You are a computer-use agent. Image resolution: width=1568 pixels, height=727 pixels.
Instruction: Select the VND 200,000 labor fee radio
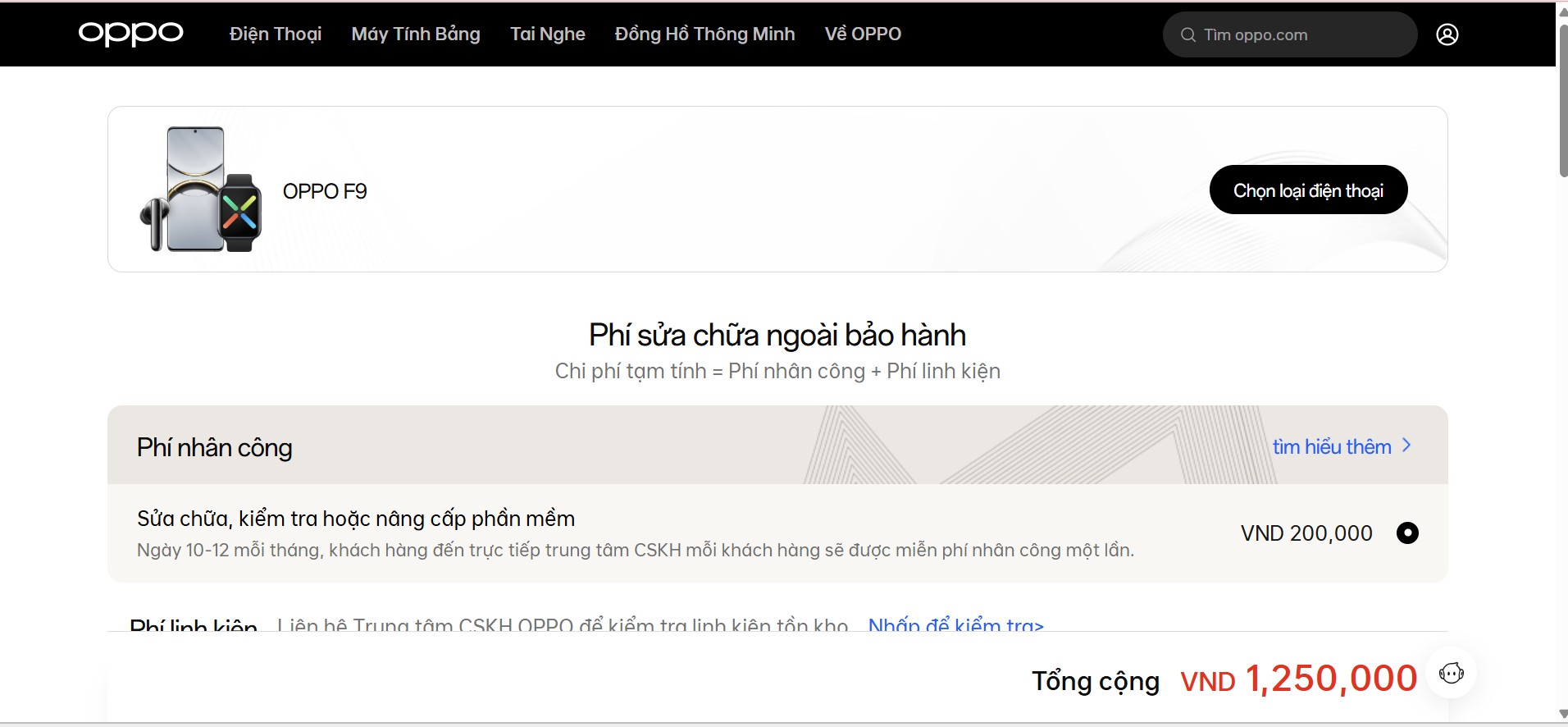pos(1407,533)
